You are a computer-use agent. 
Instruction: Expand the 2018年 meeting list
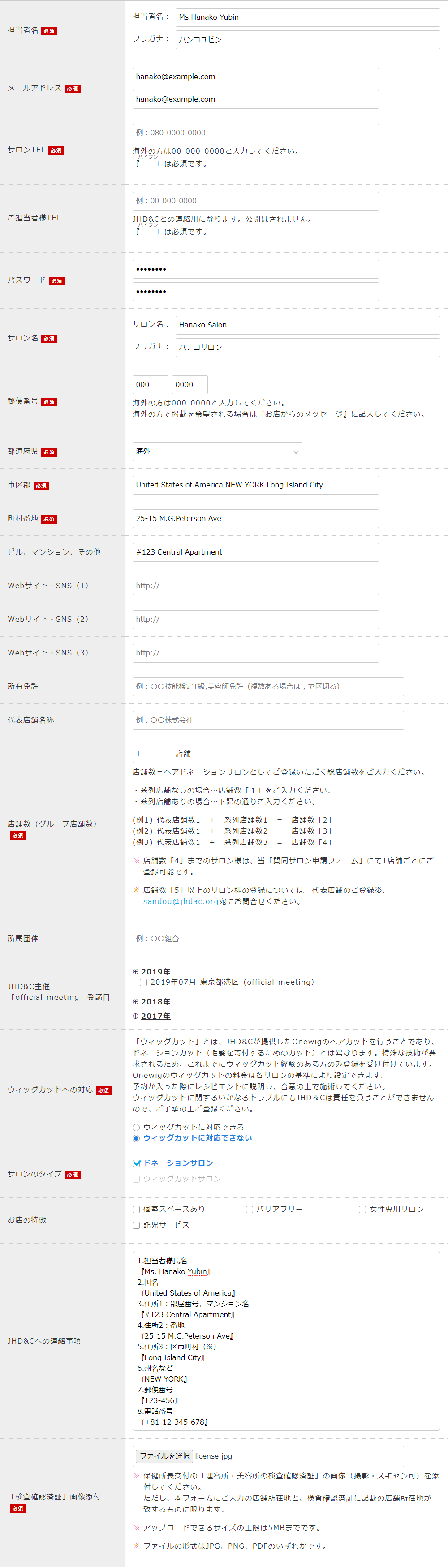tap(155, 1001)
